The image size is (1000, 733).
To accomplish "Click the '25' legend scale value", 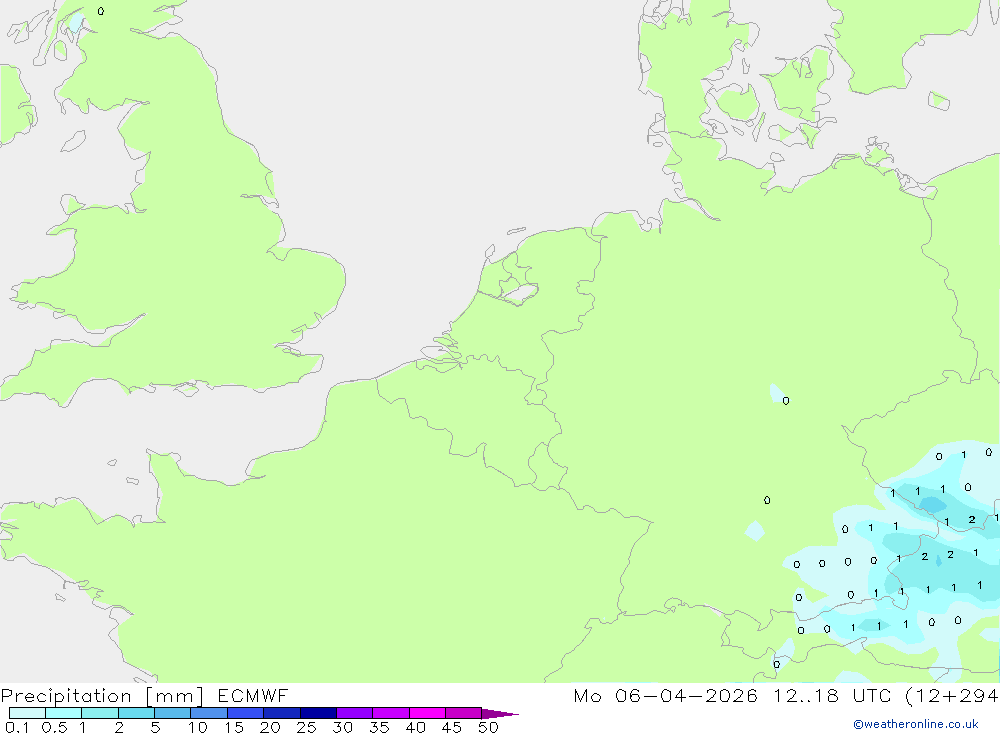I will 307,727.
